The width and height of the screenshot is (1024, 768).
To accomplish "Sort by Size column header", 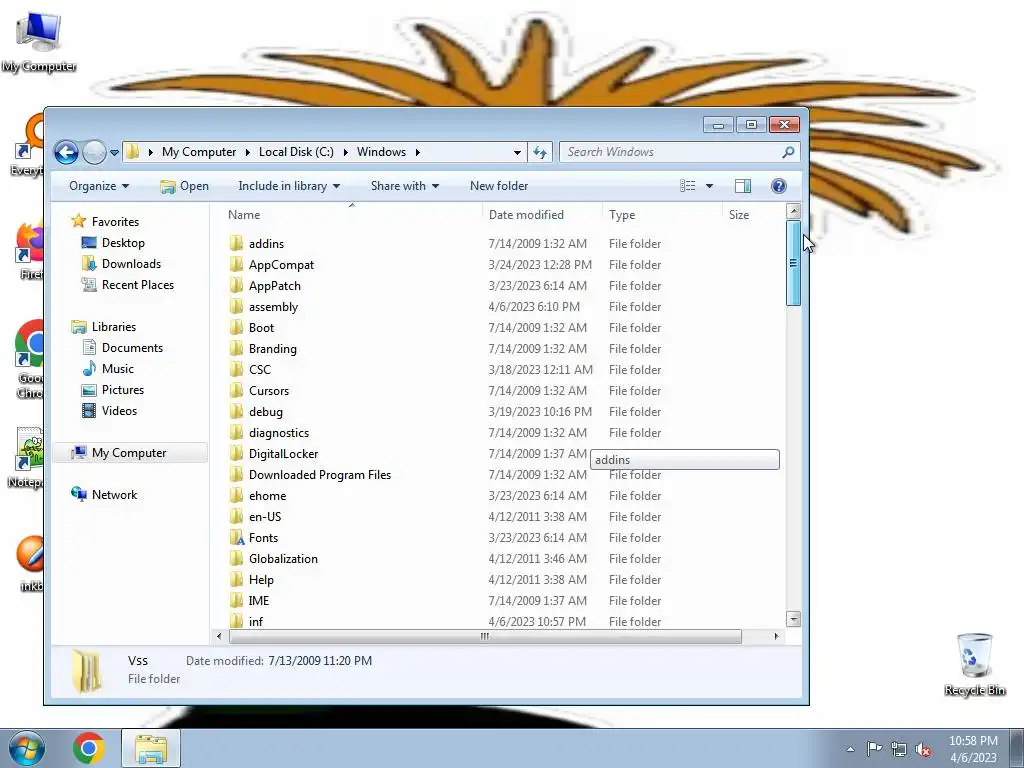I will point(739,215).
